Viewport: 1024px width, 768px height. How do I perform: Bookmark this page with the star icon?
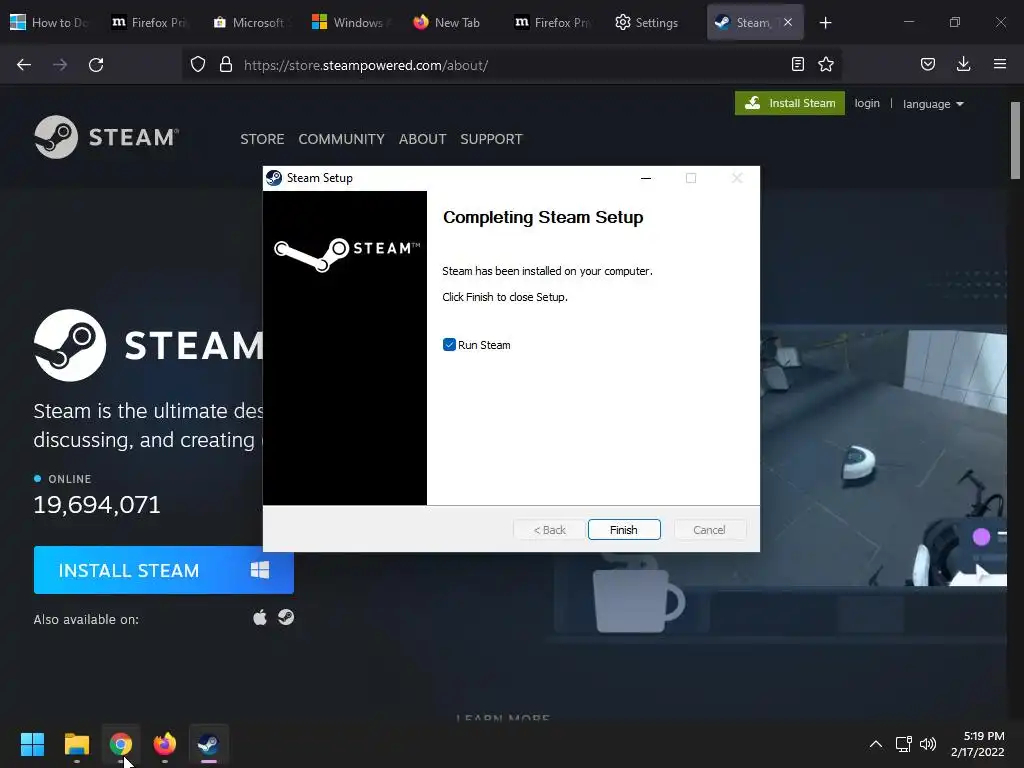[826, 65]
